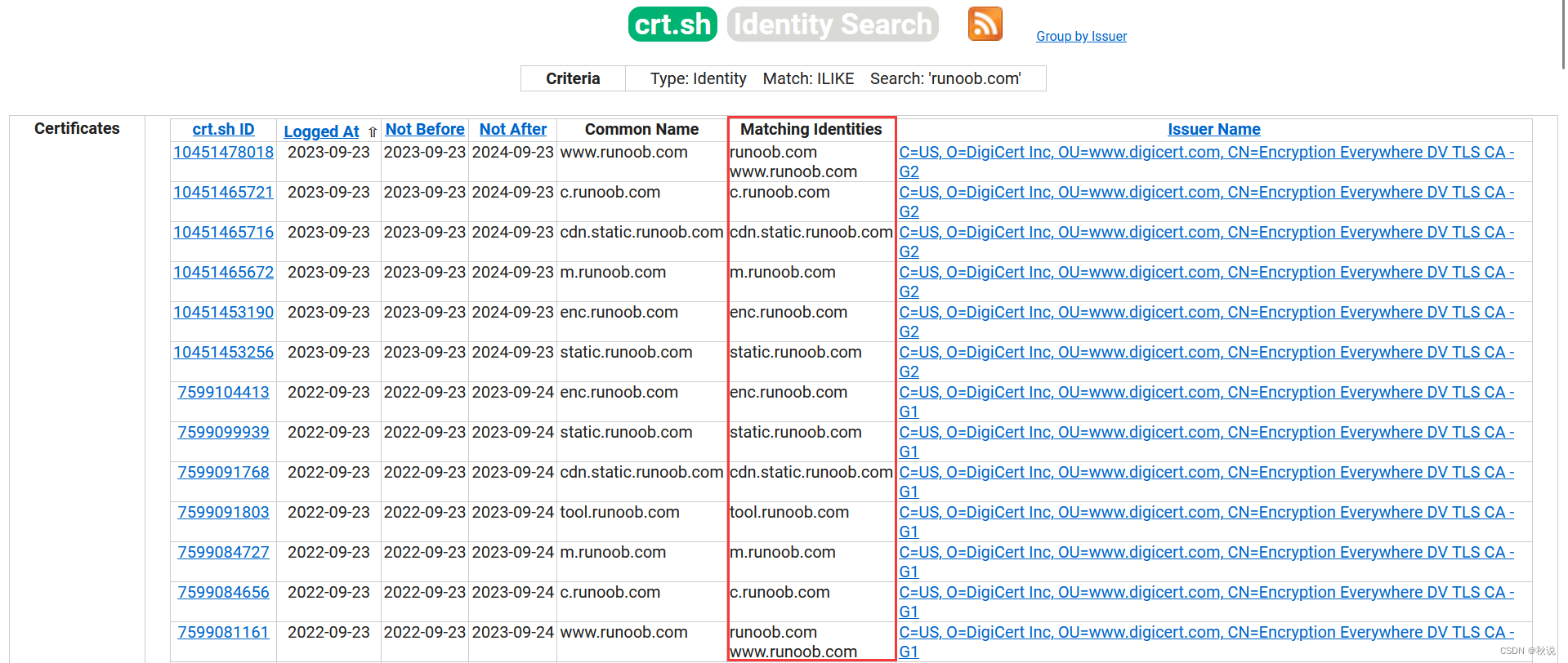
Task: Open certificate ID 10451453190
Action: point(223,312)
